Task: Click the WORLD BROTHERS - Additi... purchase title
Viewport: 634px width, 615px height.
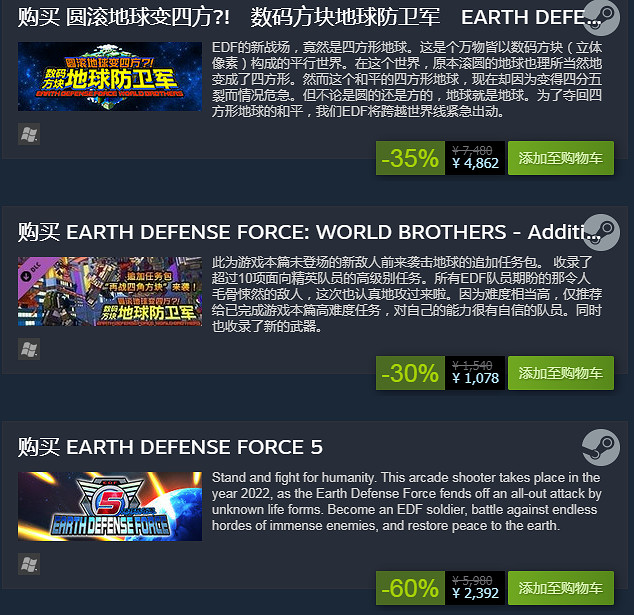Action: click(x=309, y=232)
